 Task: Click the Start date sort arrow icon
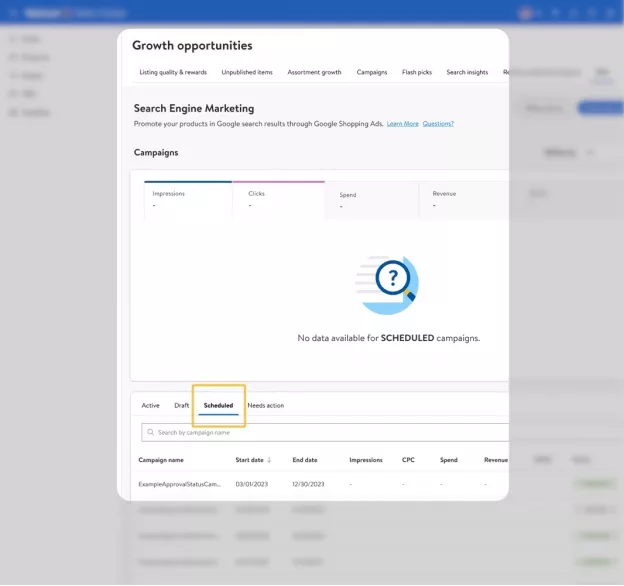pos(269,460)
